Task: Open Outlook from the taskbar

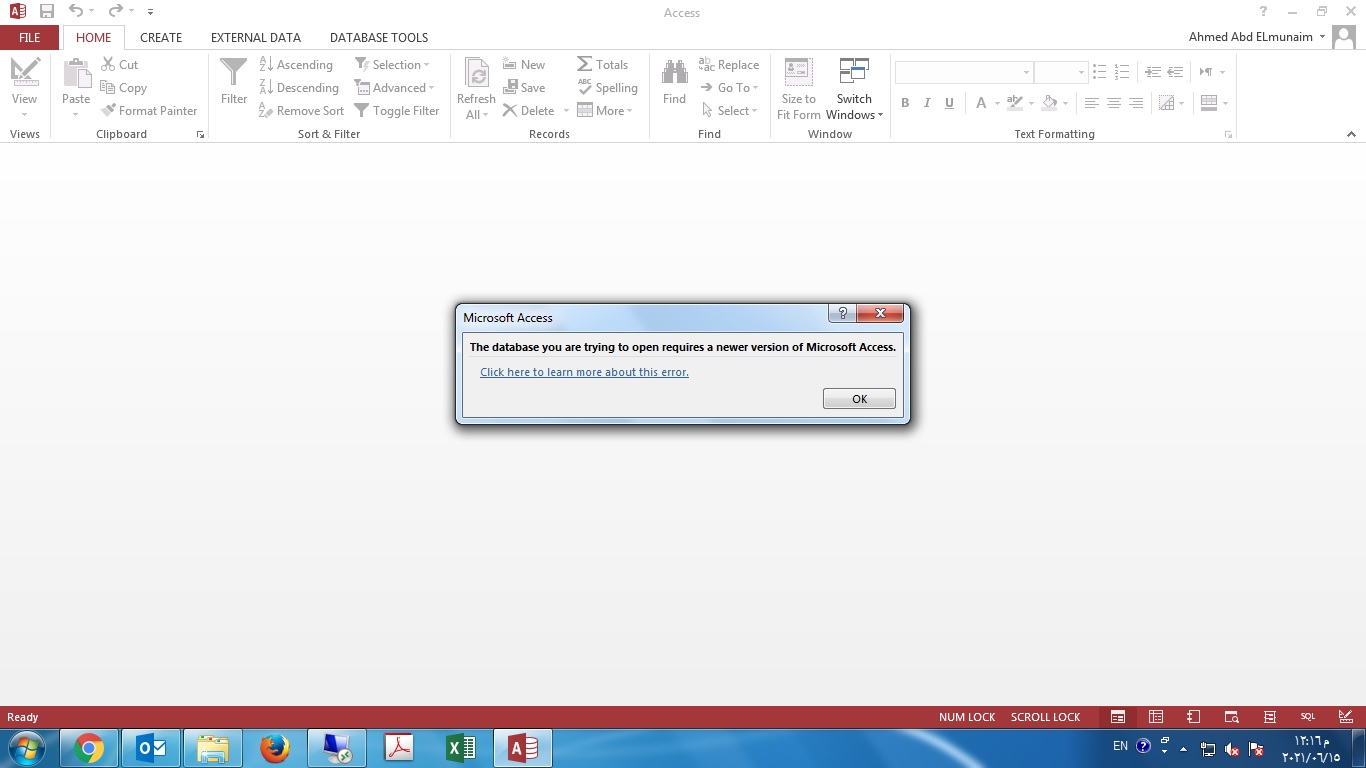Action: [151, 748]
